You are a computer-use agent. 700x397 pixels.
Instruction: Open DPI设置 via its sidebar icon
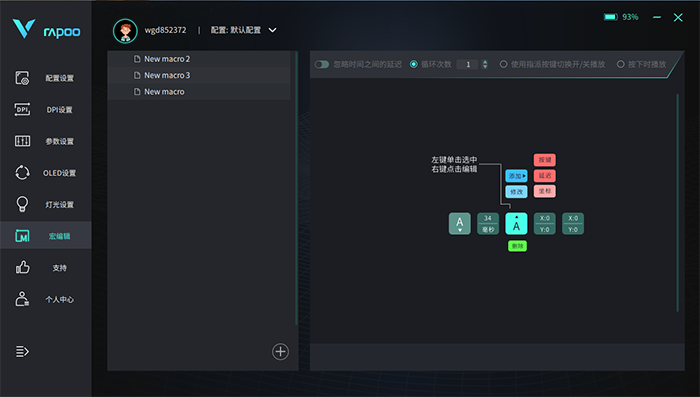(22, 109)
